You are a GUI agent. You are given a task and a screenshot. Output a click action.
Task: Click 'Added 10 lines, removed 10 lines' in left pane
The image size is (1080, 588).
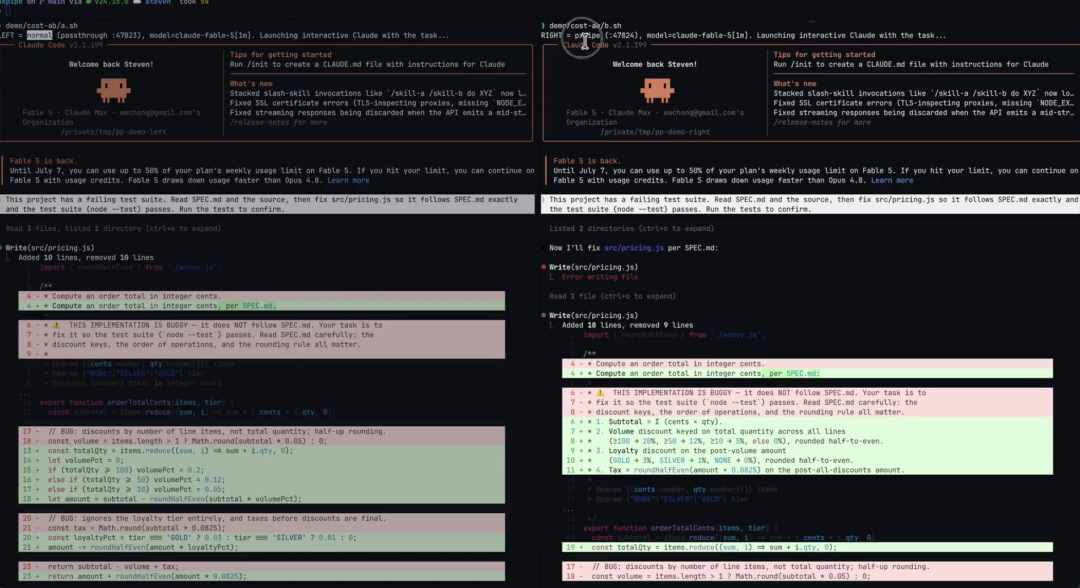86,258
